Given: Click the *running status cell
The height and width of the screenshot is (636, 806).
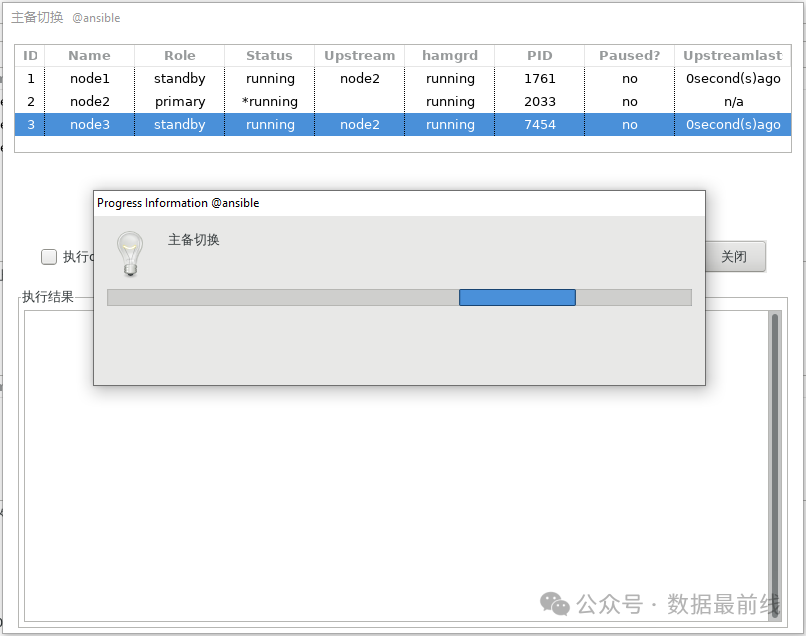Looking at the screenshot, I should [269, 101].
